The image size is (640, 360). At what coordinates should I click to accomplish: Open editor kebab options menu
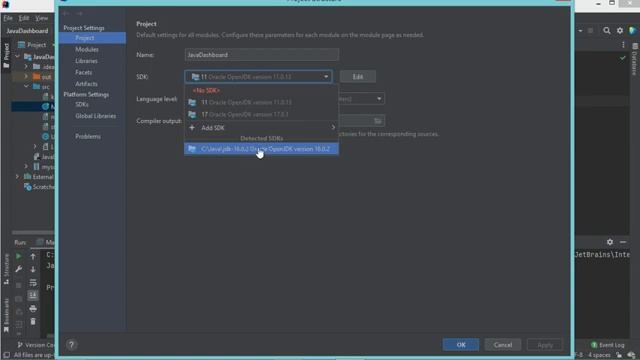(x=623, y=45)
